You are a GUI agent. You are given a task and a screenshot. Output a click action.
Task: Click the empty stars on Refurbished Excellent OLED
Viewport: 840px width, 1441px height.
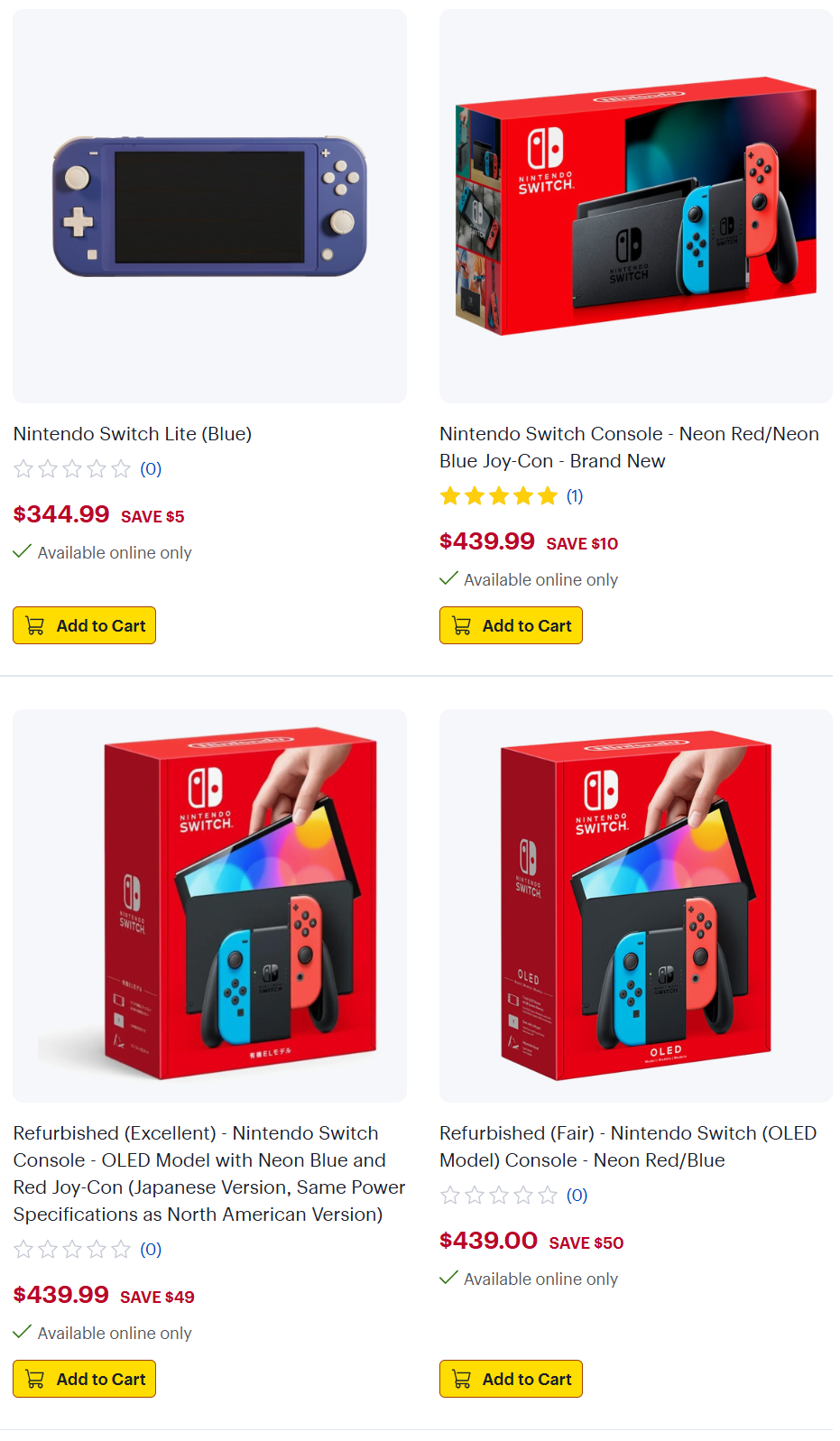tap(72, 1250)
